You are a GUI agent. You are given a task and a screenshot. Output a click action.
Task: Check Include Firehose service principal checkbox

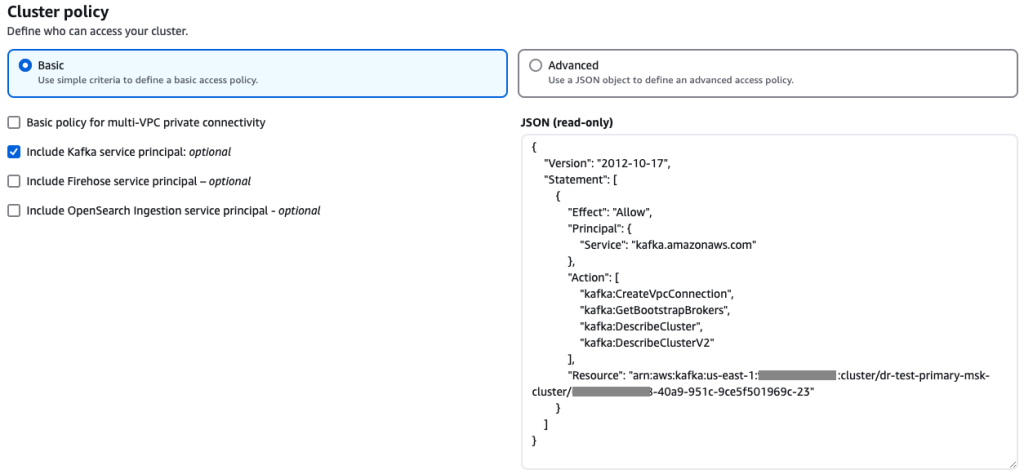(14, 181)
